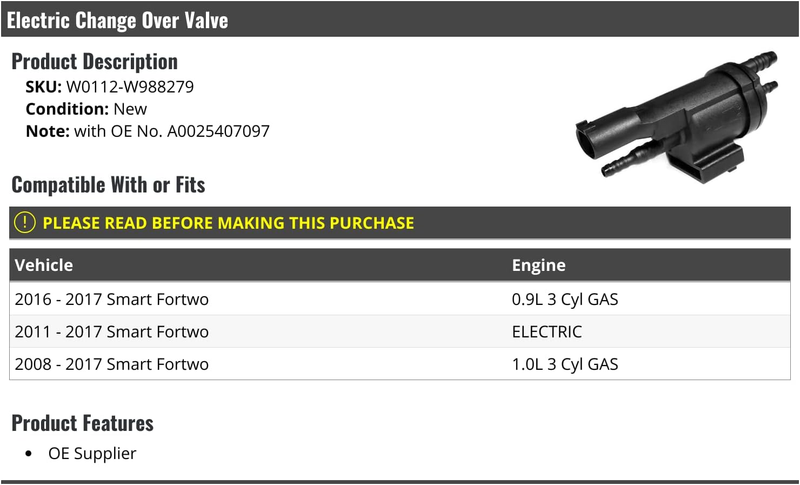This screenshot has width=800, height=485.
Task: Click the OE Supplier bullet item
Action: pyautogui.click(x=92, y=453)
